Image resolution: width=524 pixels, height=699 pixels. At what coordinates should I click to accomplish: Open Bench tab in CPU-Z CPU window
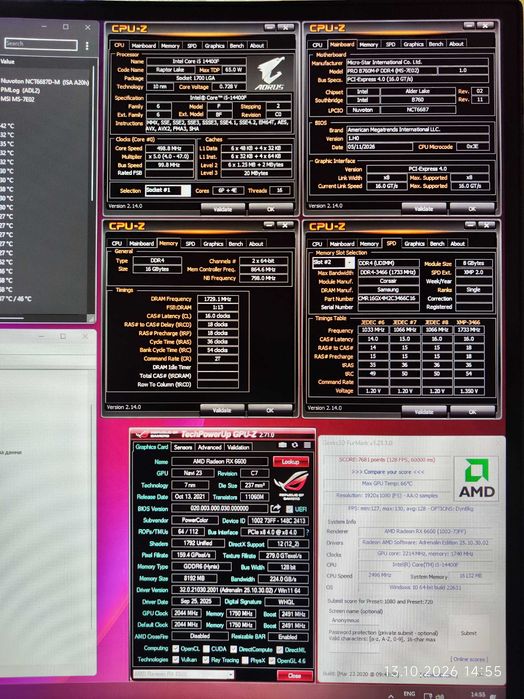tap(237, 45)
